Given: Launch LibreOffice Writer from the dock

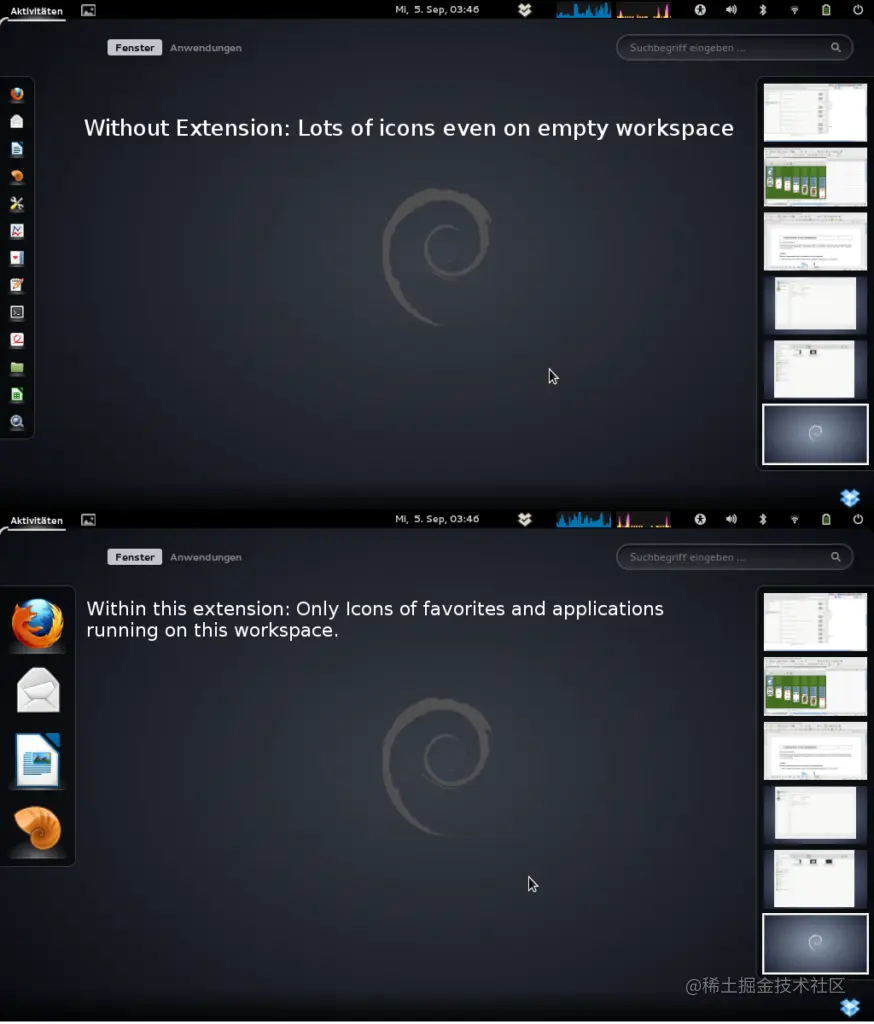Looking at the screenshot, I should point(37,760).
